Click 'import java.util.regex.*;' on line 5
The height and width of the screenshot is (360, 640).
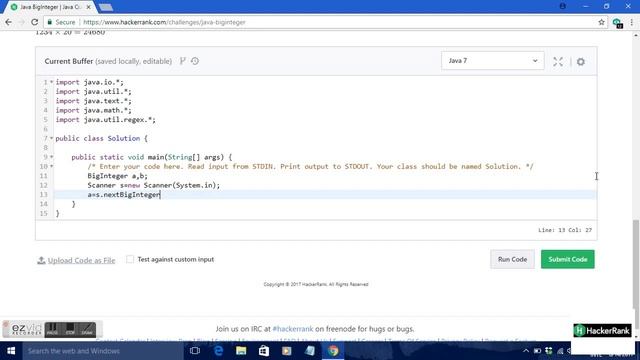tap(105, 120)
